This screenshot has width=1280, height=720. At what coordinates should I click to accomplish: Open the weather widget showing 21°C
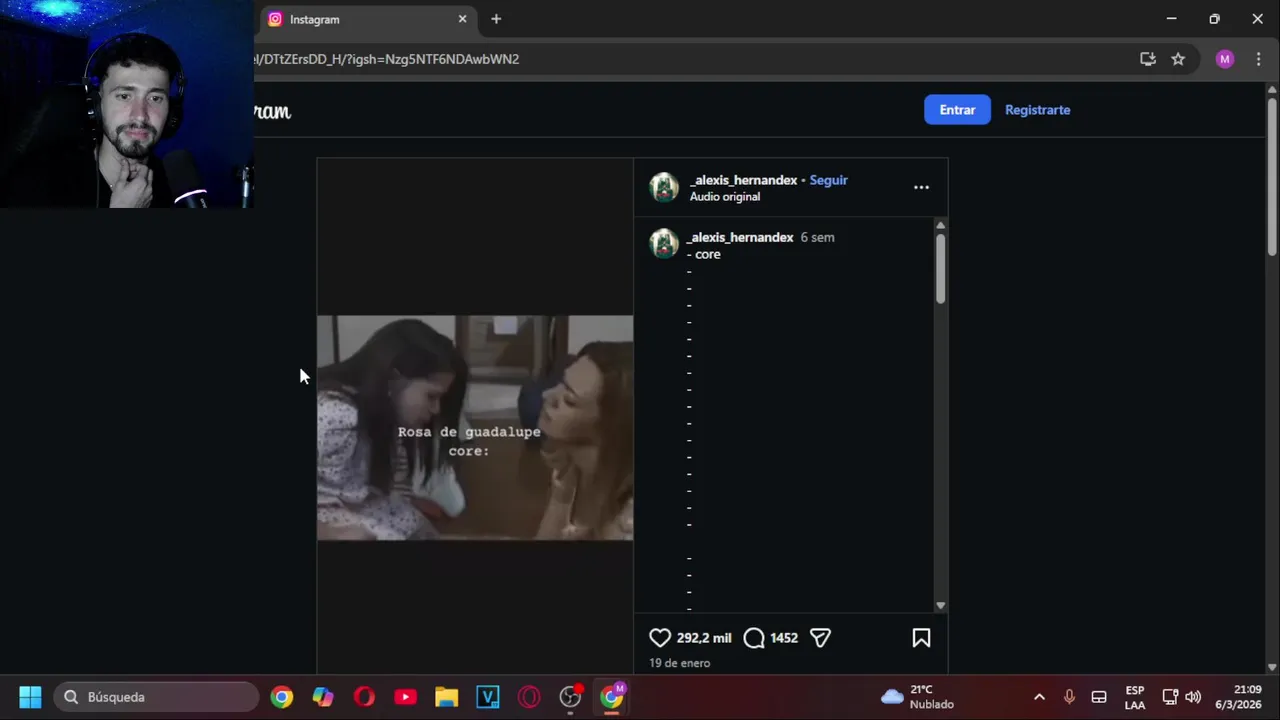(917, 697)
